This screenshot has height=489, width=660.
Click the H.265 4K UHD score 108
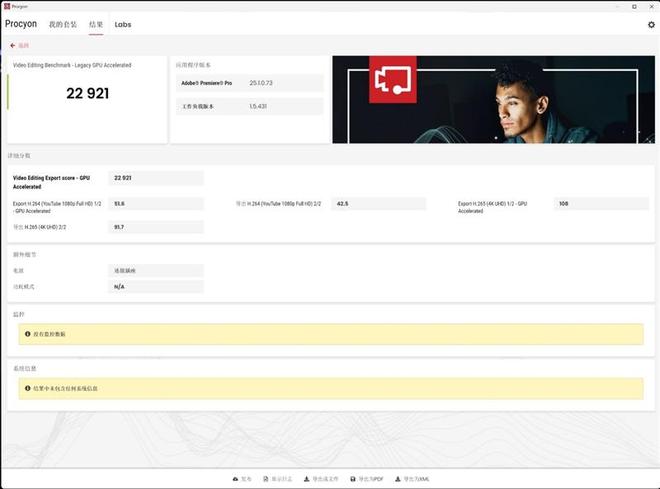pyautogui.click(x=563, y=204)
